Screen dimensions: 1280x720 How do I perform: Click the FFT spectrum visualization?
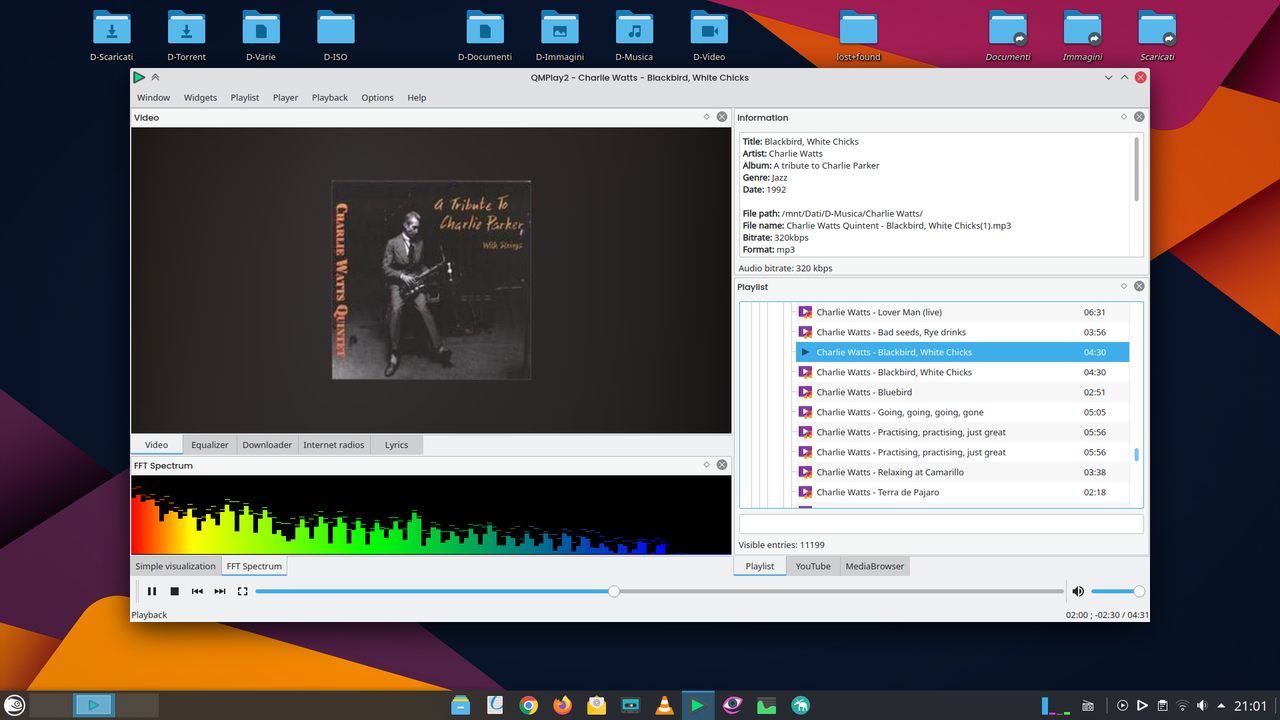tap(431, 514)
